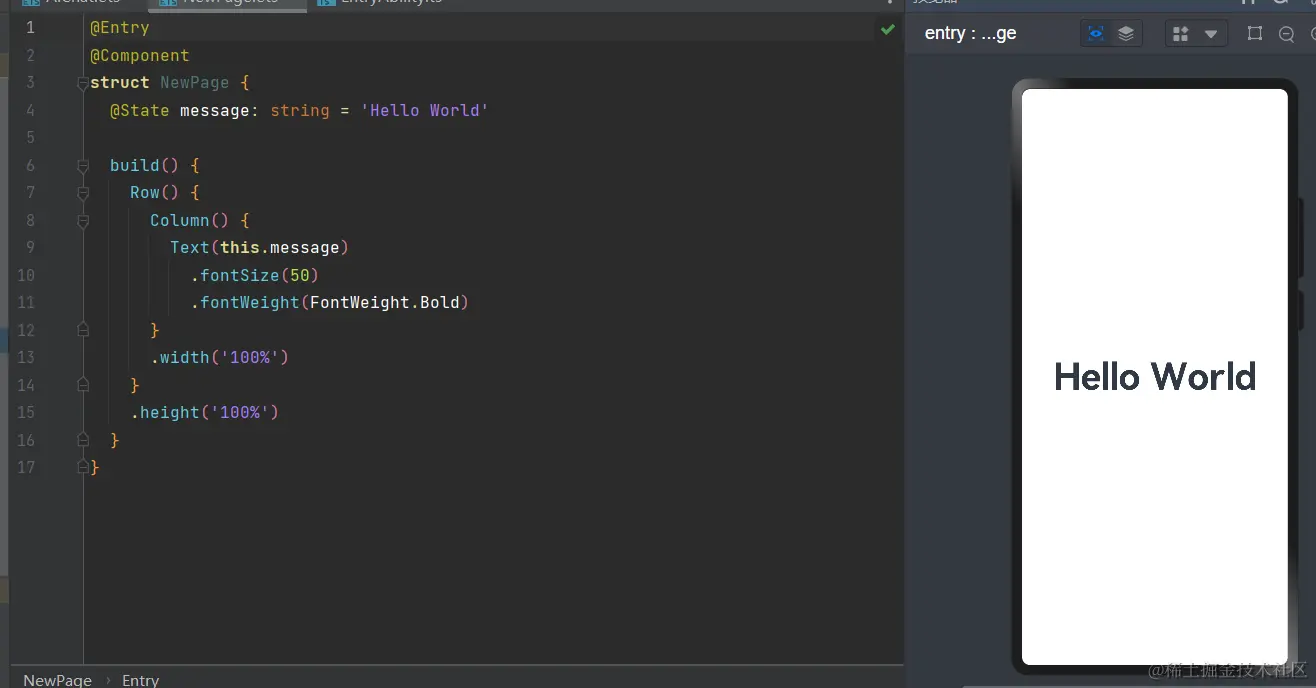1316x688 pixels.
Task: Click the .fontSize(50) call
Action: [x=254, y=275]
